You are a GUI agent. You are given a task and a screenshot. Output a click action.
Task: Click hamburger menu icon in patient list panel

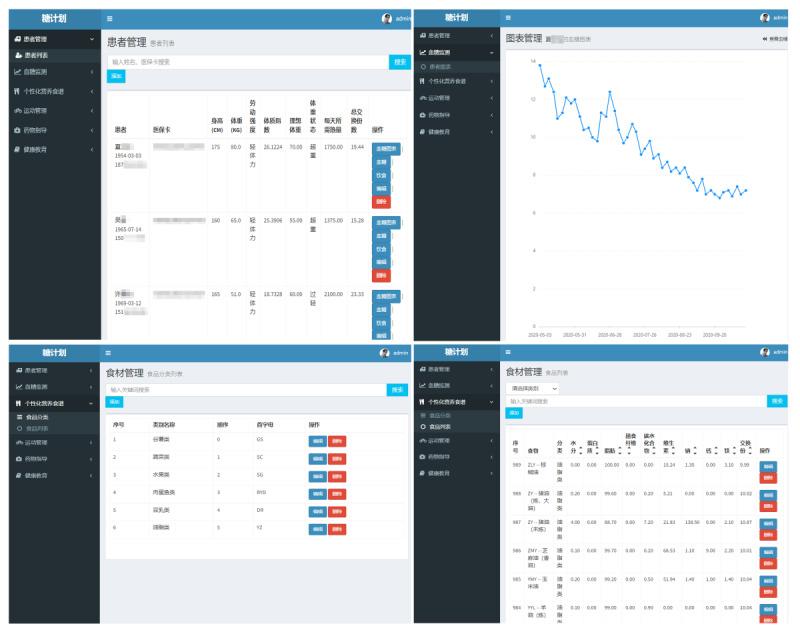tap(110, 19)
